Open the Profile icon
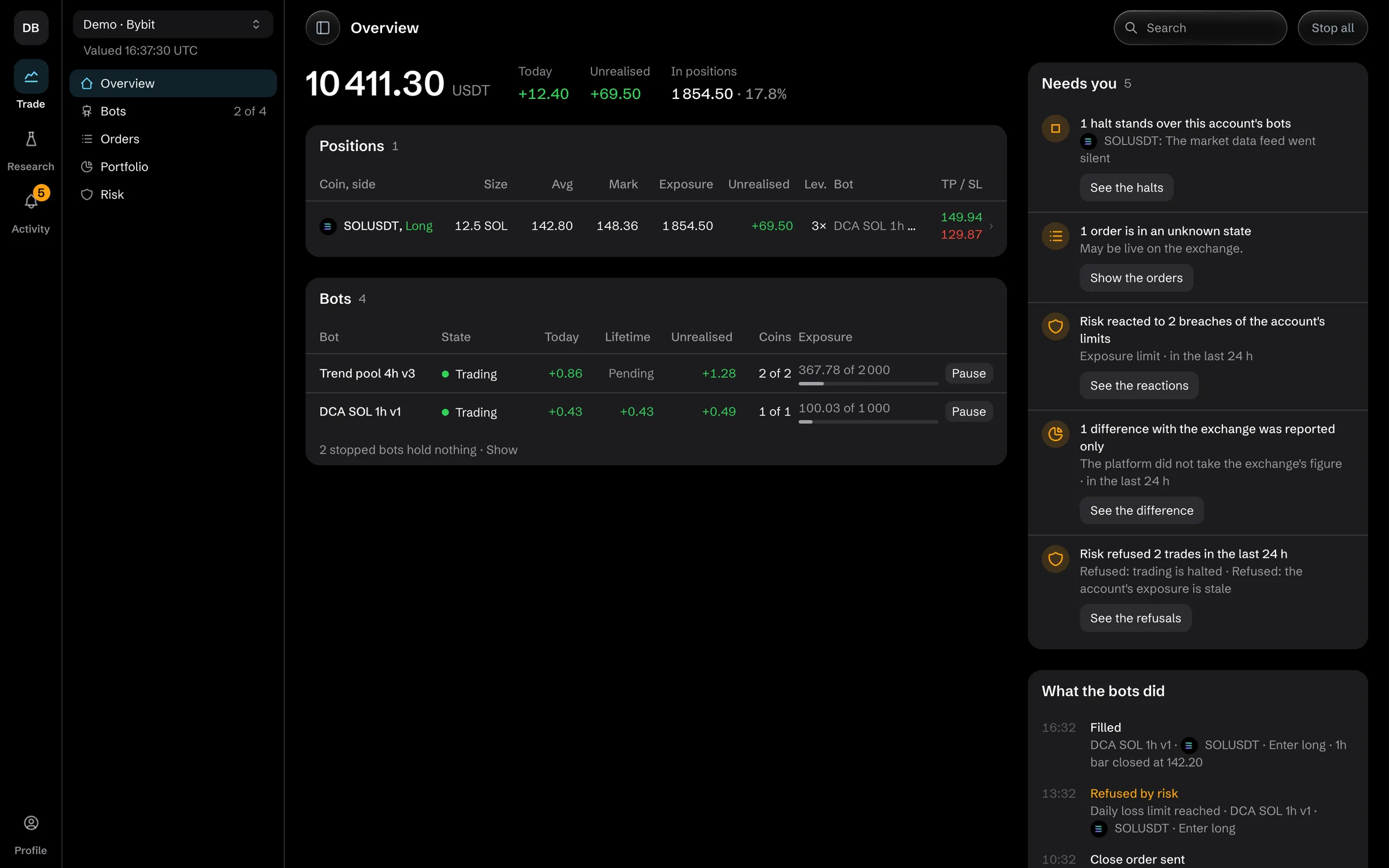Image resolution: width=1389 pixels, height=868 pixels. point(31,823)
